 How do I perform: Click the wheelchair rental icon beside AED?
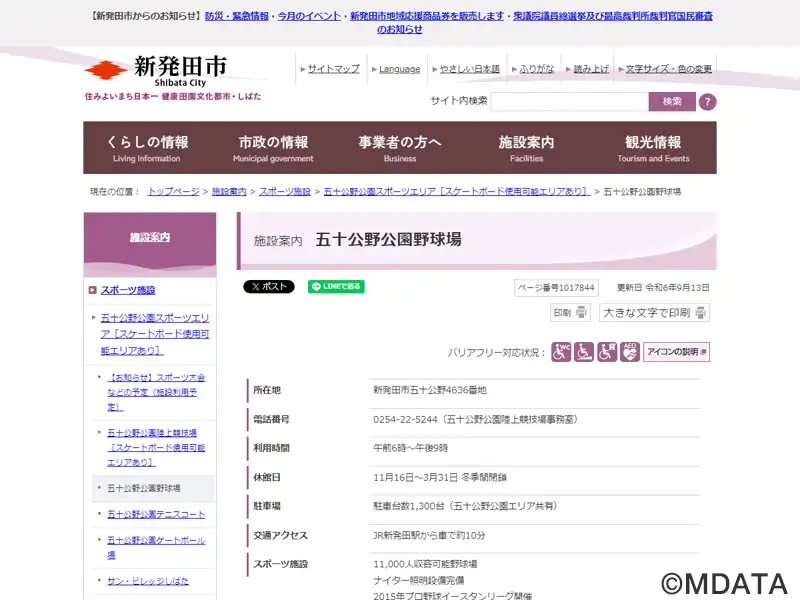(607, 352)
